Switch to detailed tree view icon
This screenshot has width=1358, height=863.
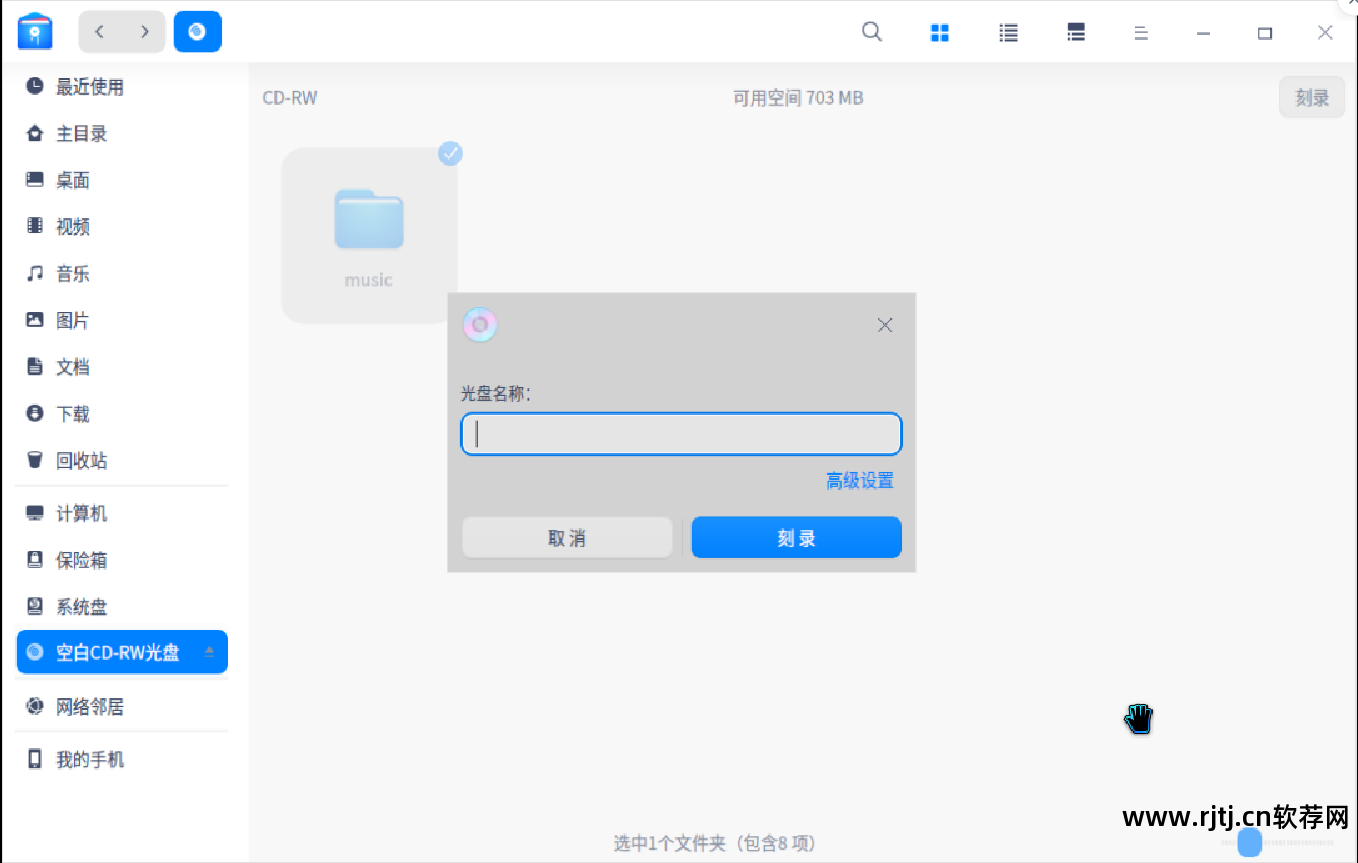1076,33
